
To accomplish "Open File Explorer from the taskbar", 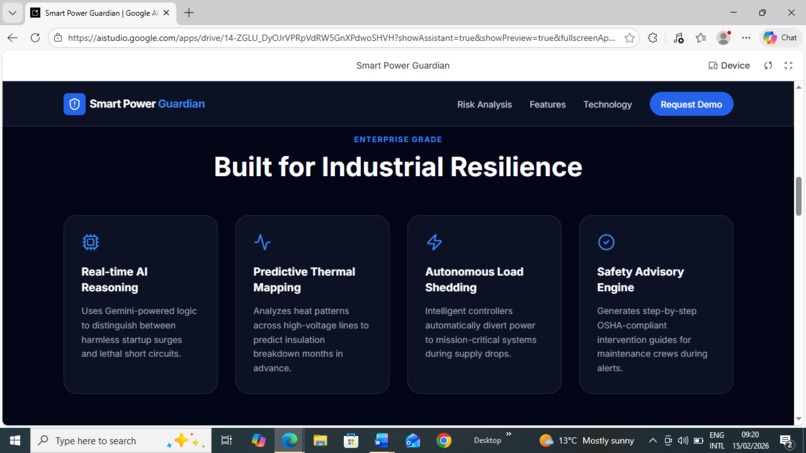I will 320,441.
